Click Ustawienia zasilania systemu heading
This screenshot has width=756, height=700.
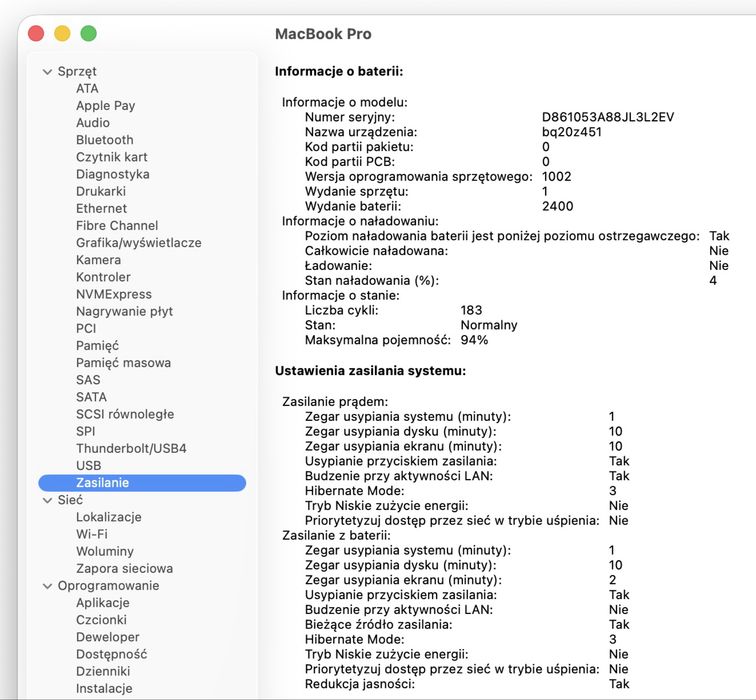370,371
